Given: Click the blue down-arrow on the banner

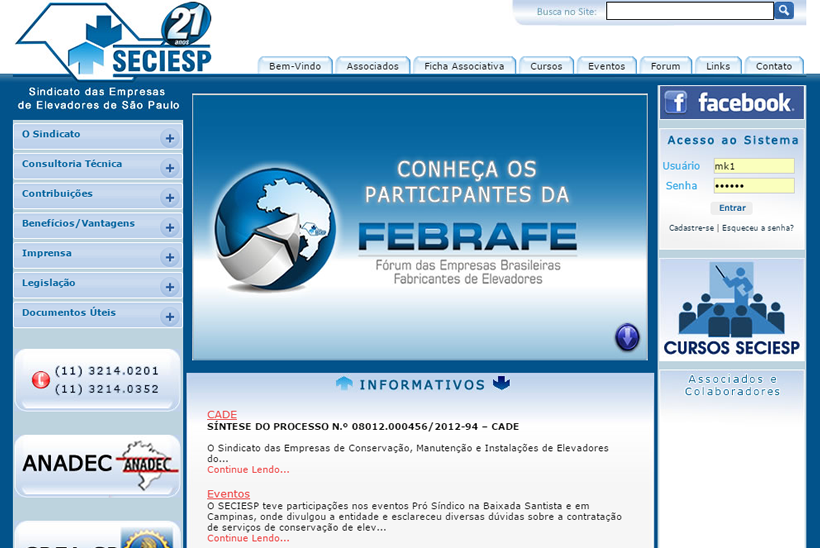Looking at the screenshot, I should (x=627, y=337).
